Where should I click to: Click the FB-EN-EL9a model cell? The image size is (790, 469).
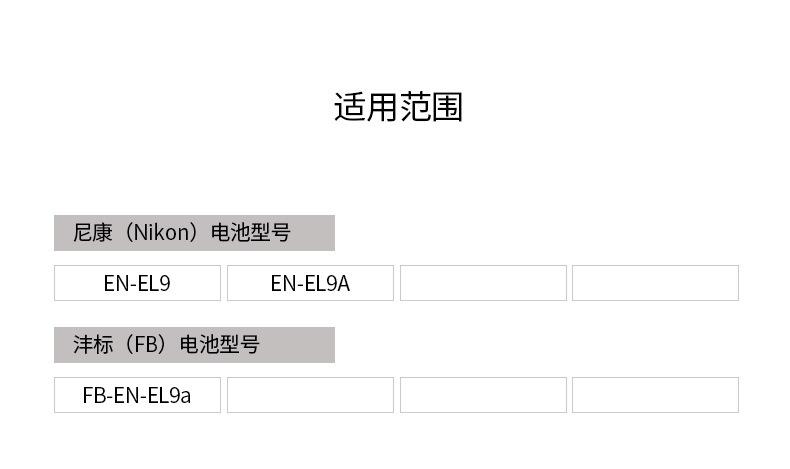(x=137, y=395)
